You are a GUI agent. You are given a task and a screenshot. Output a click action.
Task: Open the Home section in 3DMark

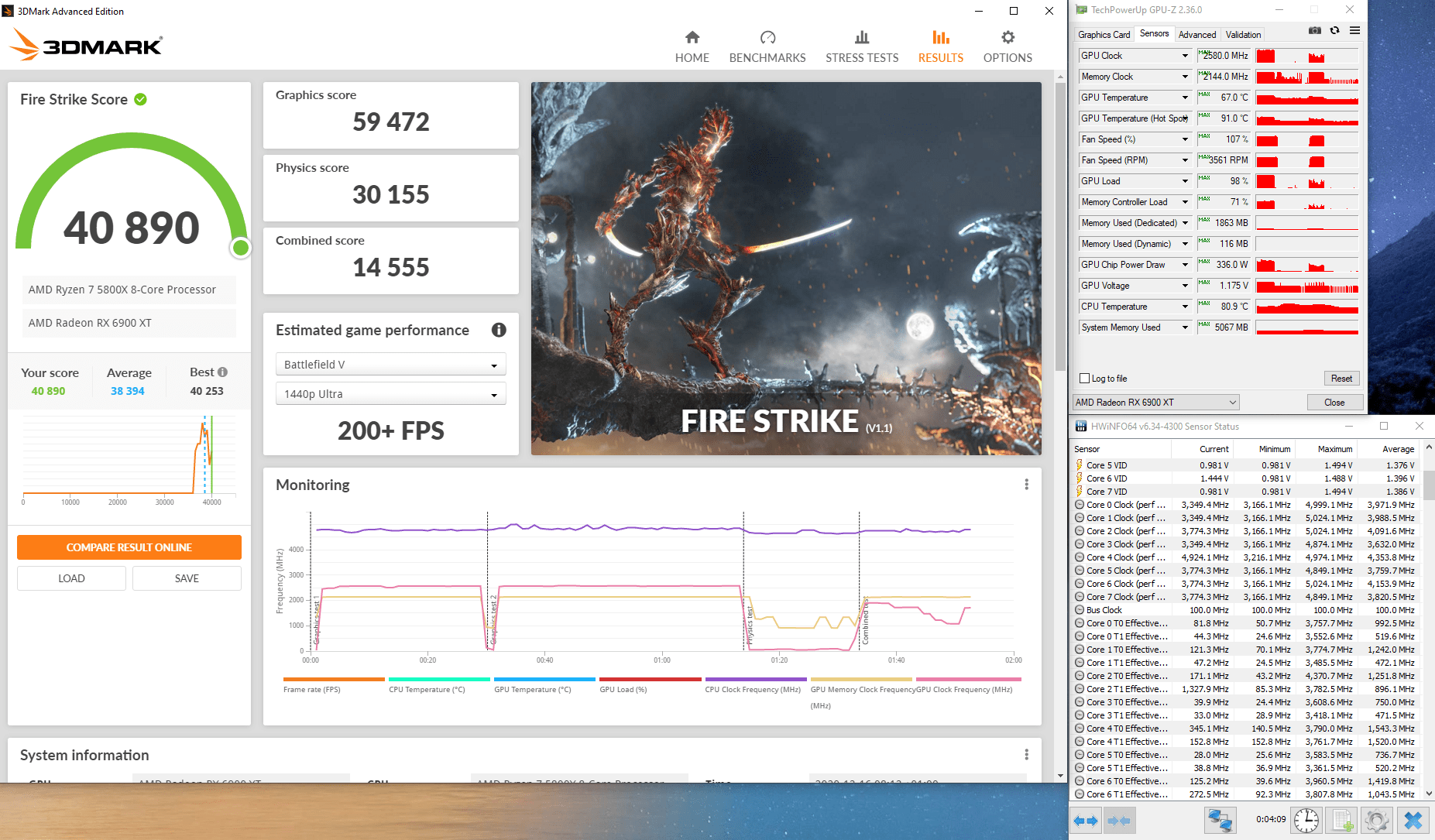[692, 46]
